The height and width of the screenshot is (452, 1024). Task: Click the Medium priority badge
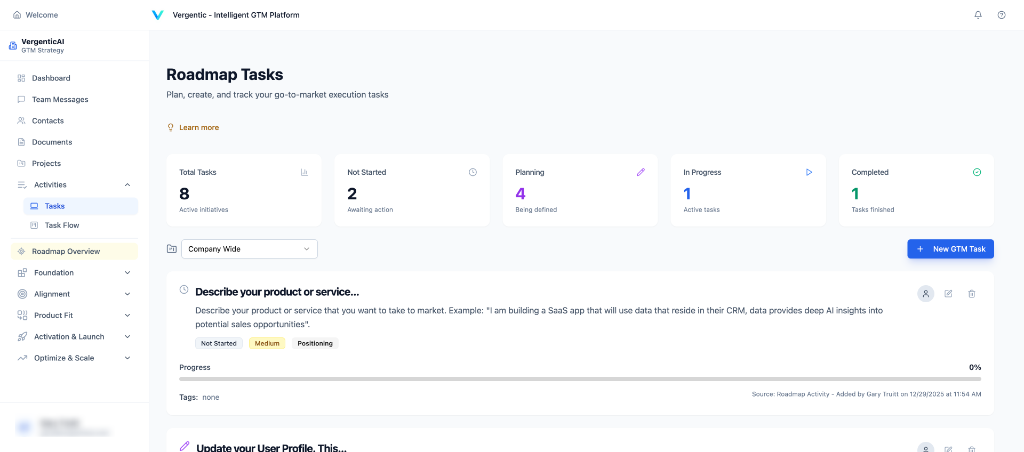[x=267, y=343]
